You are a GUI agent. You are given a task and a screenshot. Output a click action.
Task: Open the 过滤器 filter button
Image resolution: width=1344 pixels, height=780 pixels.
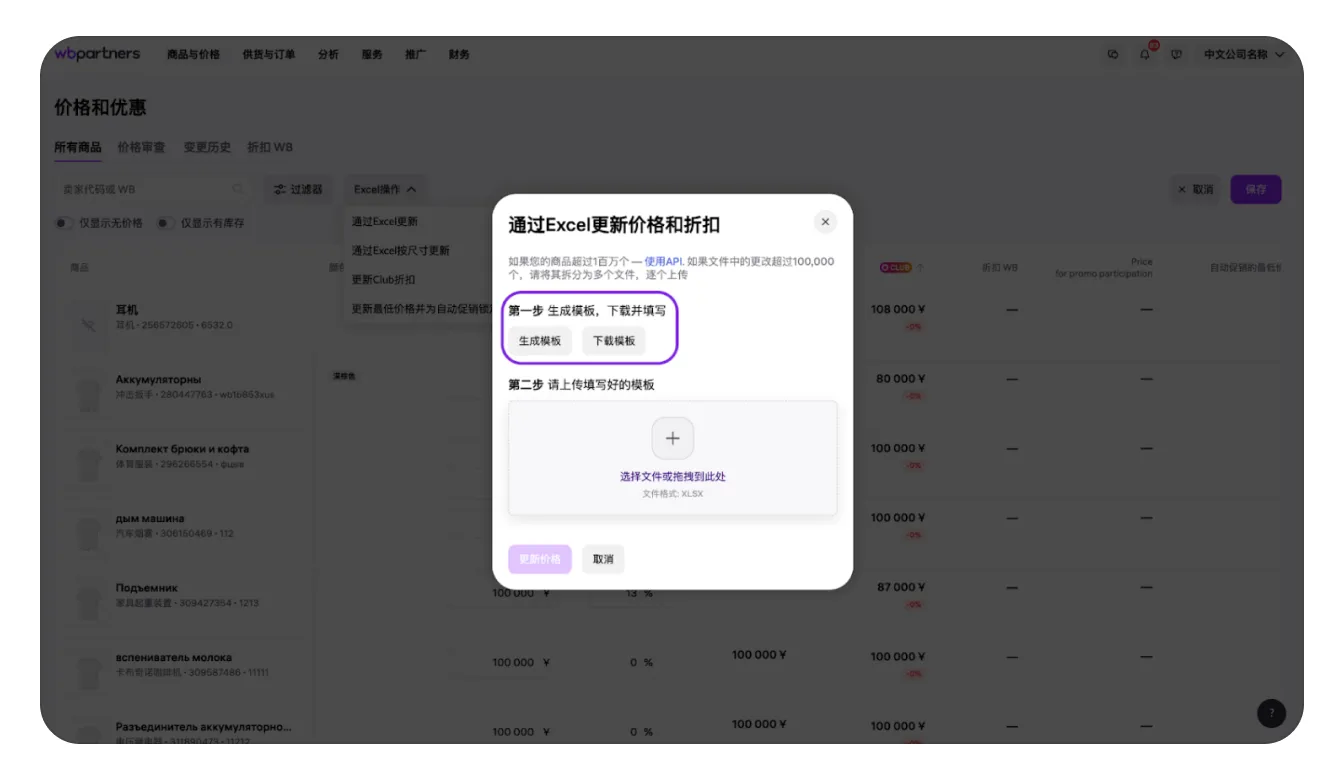pyautogui.click(x=298, y=189)
